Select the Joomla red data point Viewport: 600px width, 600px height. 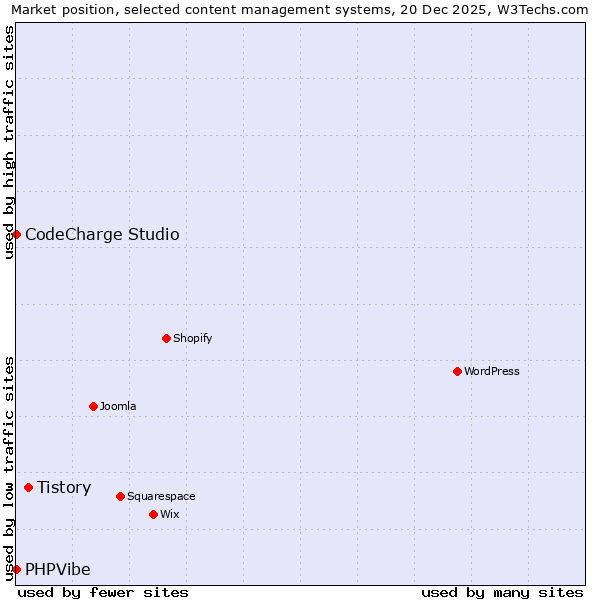(93, 406)
